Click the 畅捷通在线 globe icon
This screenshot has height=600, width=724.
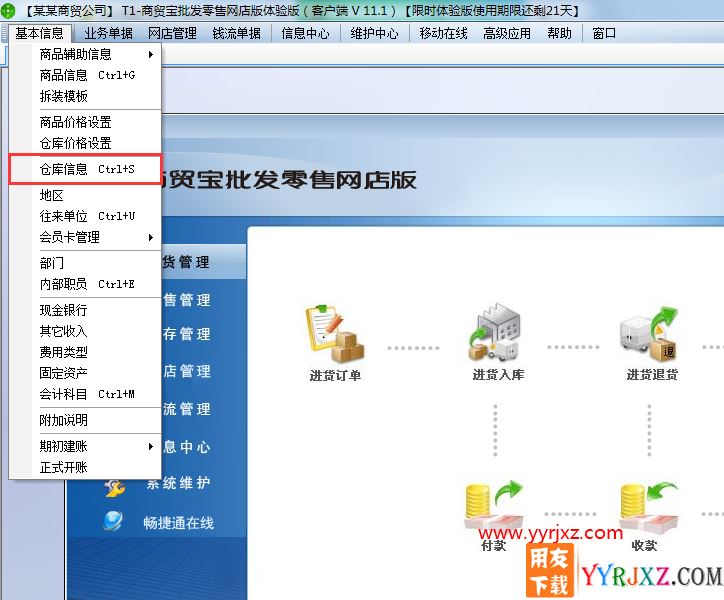click(x=114, y=522)
